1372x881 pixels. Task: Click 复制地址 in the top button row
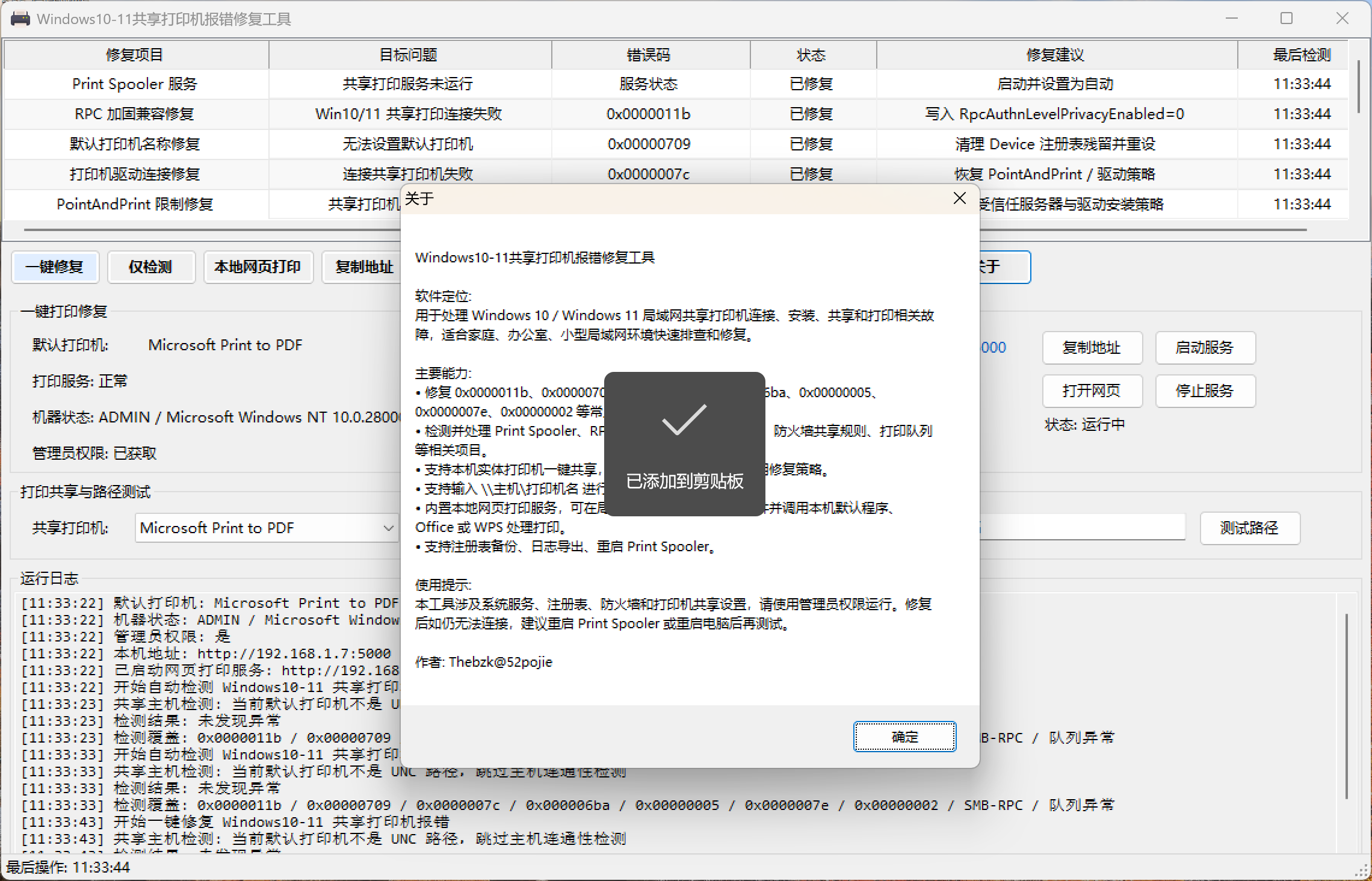(x=362, y=267)
